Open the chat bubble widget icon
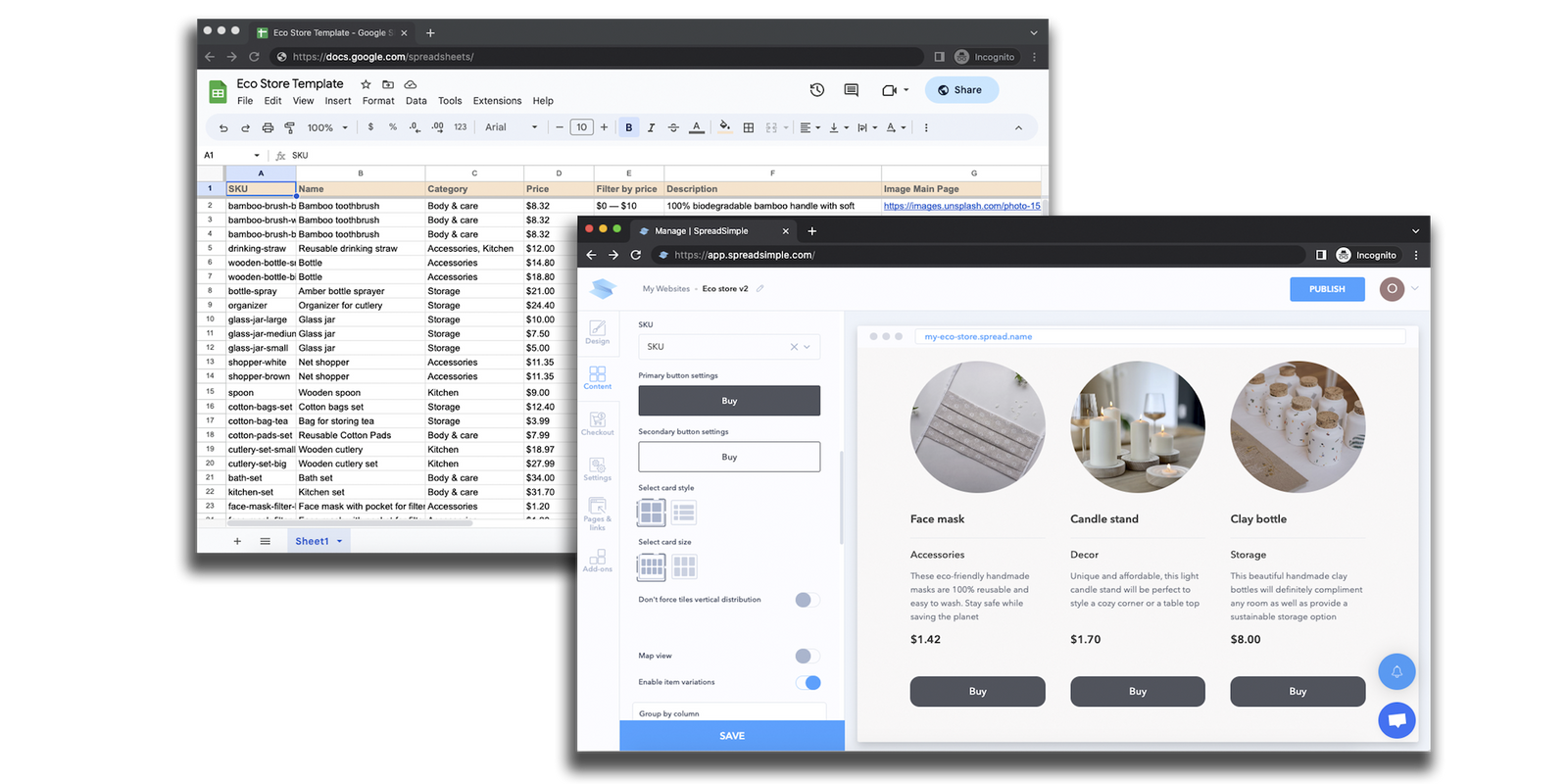Viewport: 1568px width, 784px height. [x=1396, y=720]
